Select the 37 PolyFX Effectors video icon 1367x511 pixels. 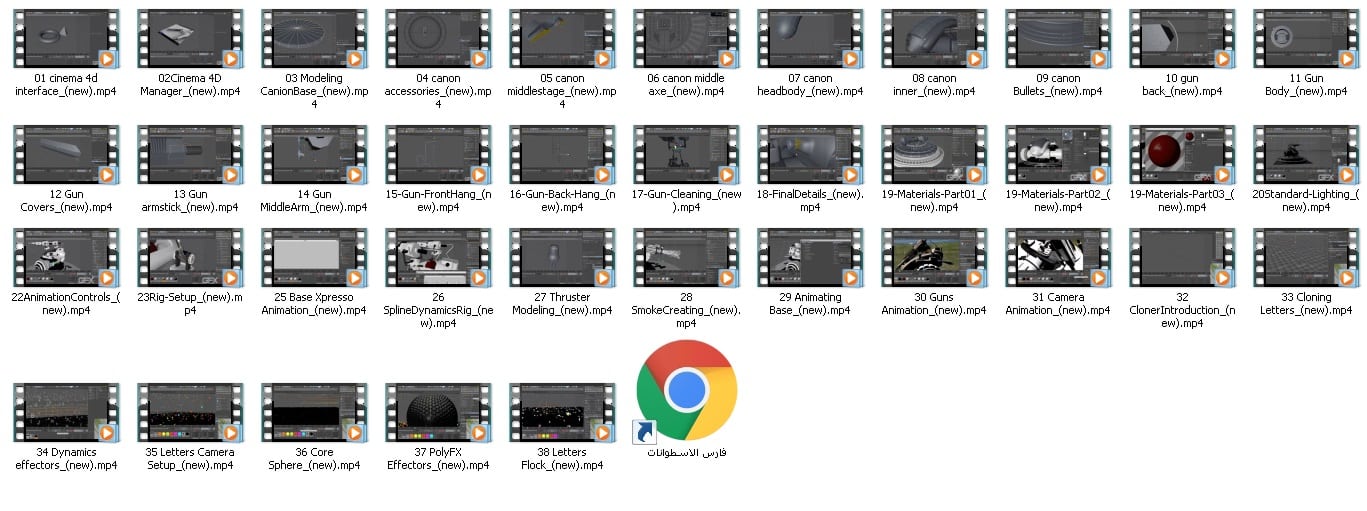click(438, 412)
